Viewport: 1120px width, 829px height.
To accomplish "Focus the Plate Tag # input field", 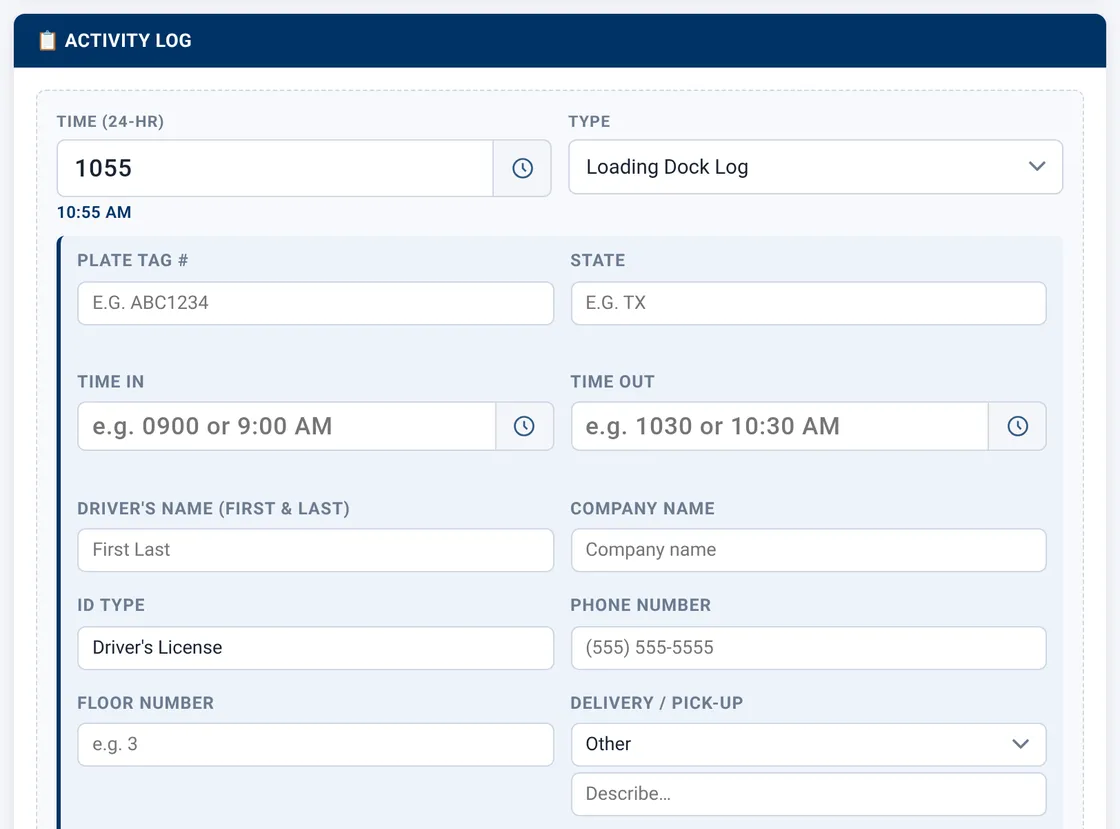I will [x=315, y=303].
